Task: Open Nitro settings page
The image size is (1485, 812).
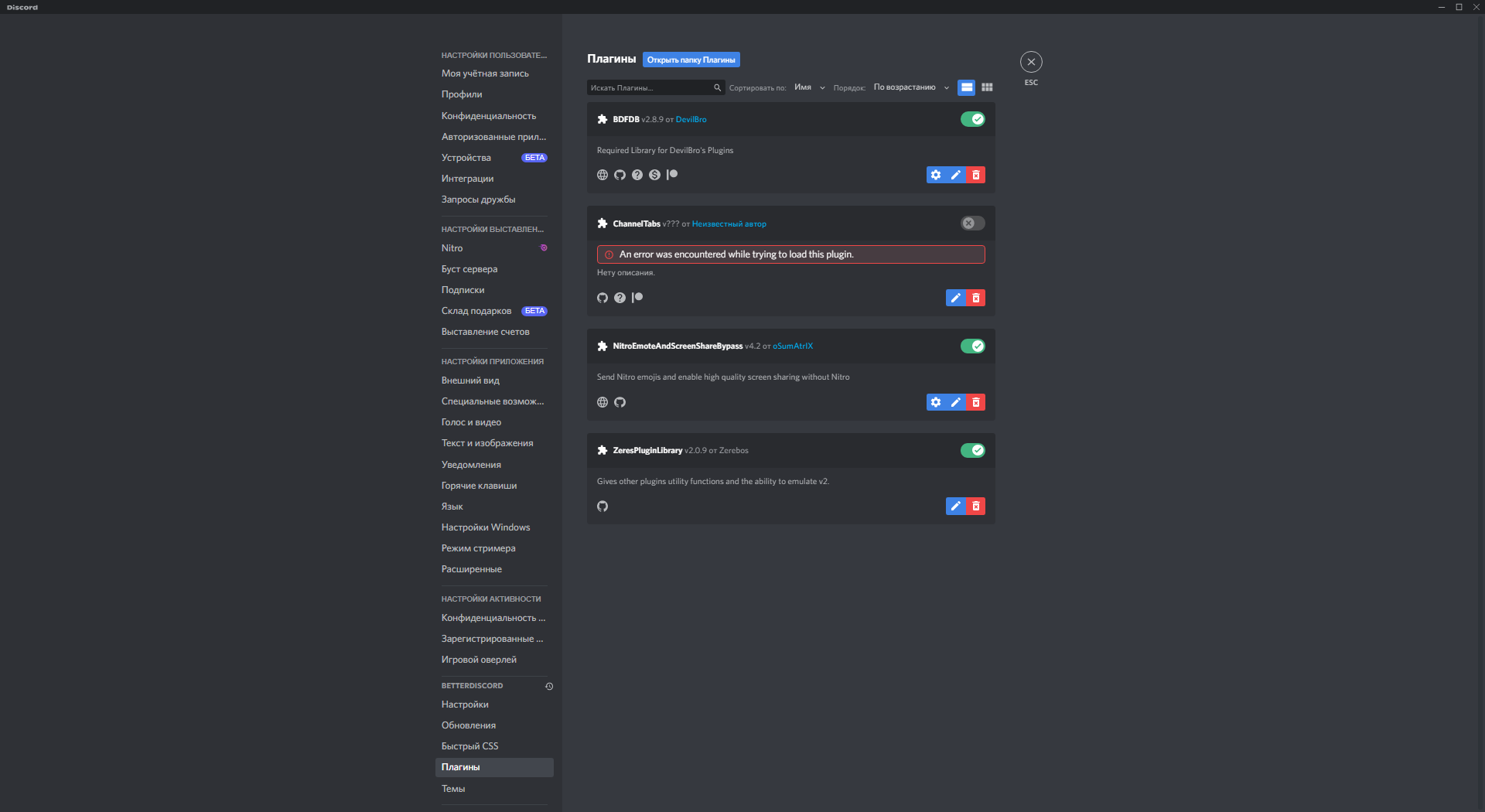Action: coord(494,248)
